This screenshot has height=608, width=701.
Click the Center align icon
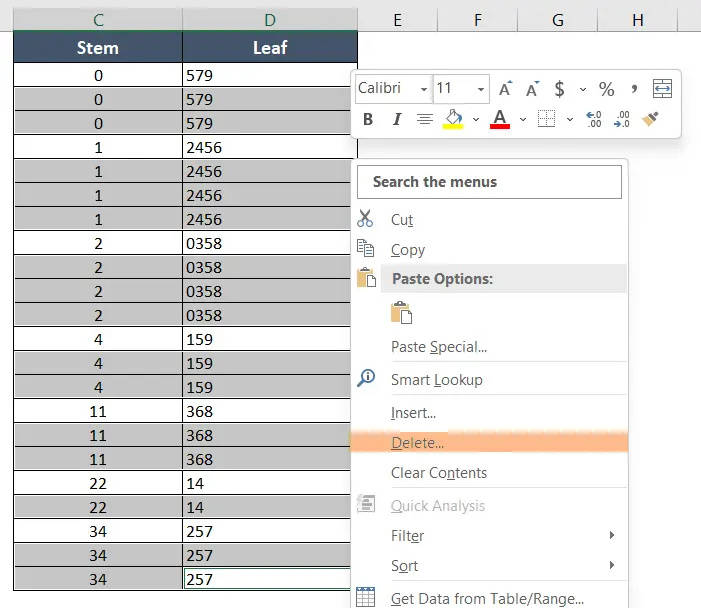pyautogui.click(x=425, y=119)
